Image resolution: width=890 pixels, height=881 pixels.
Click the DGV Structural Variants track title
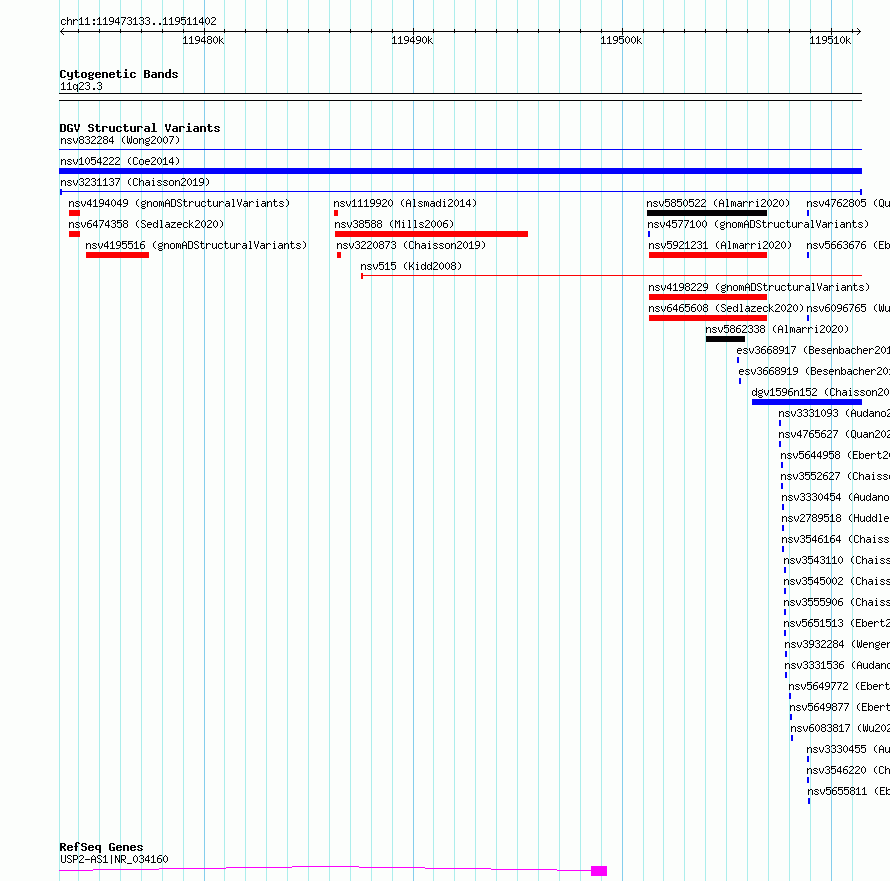coord(140,128)
